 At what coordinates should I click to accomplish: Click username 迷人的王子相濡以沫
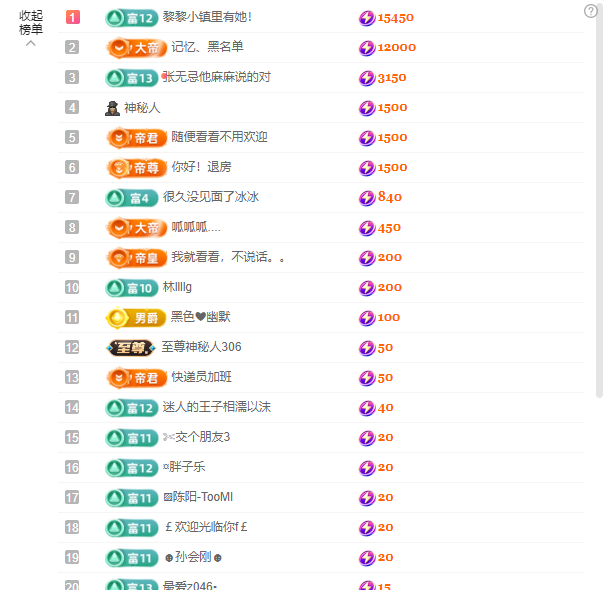click(217, 407)
